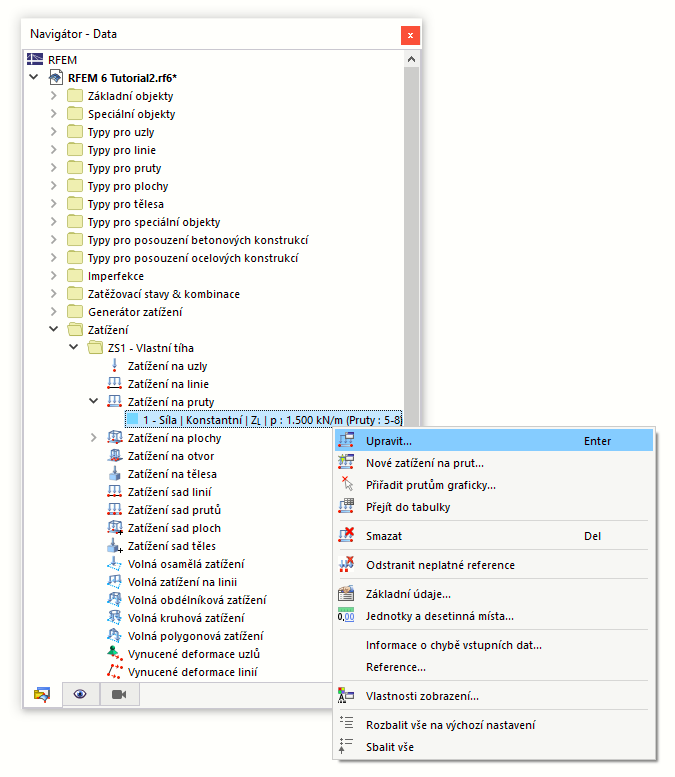Click the RFEM root icon

pyautogui.click(x=35, y=59)
